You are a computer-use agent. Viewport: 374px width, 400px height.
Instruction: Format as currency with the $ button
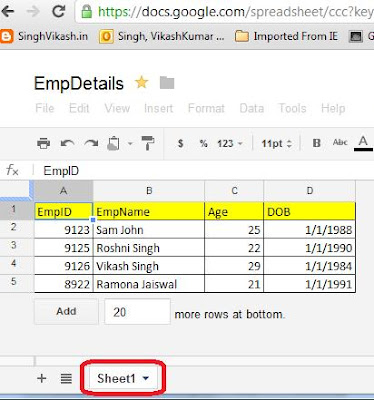click(181, 143)
